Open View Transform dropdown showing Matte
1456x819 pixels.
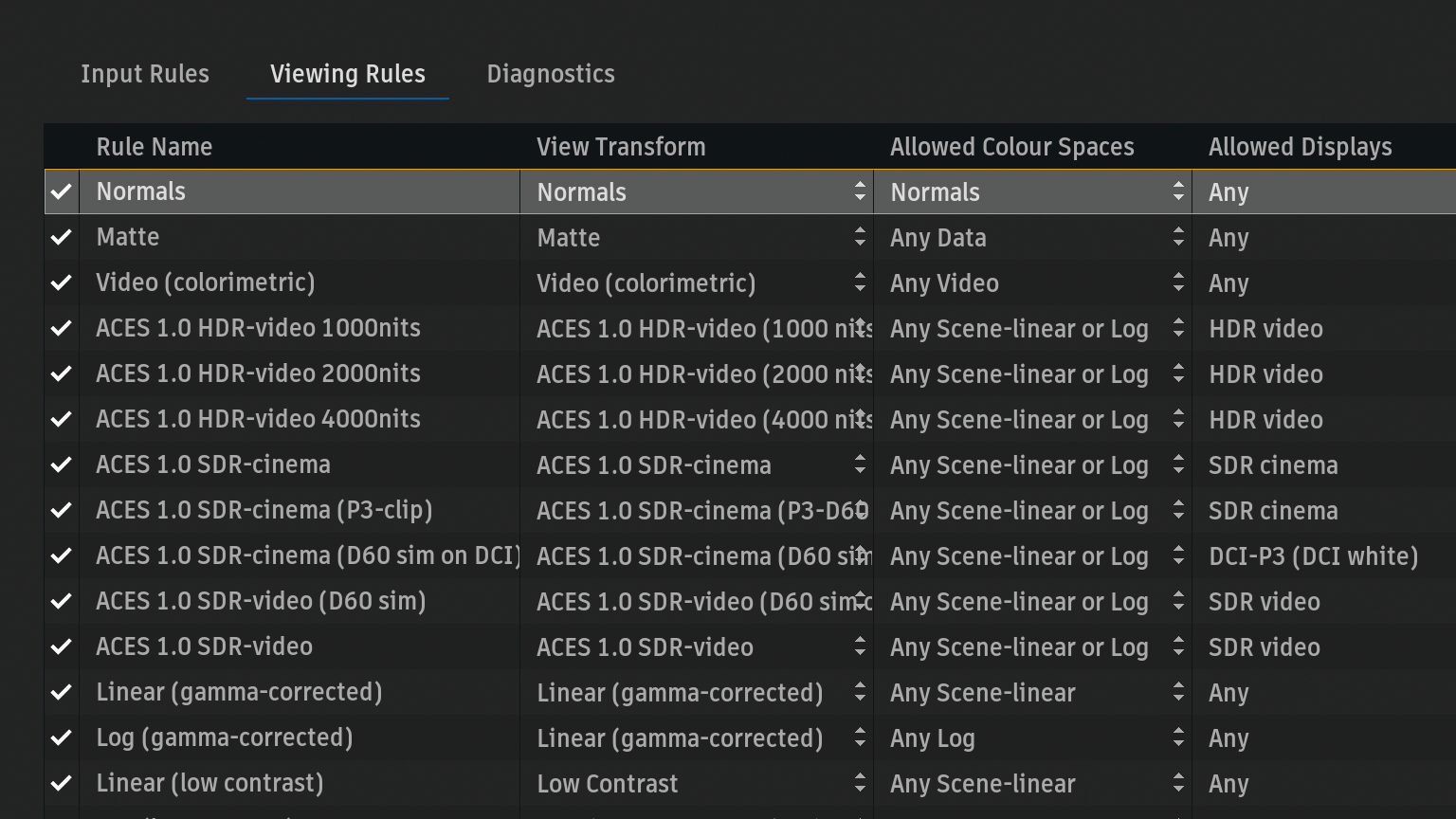pyautogui.click(x=697, y=237)
